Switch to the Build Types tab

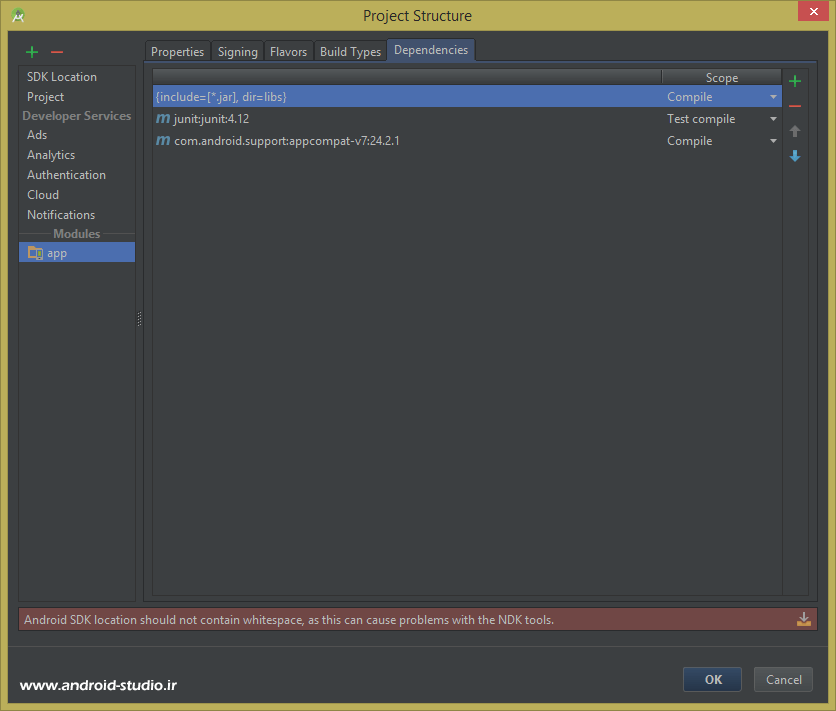[x=350, y=50]
